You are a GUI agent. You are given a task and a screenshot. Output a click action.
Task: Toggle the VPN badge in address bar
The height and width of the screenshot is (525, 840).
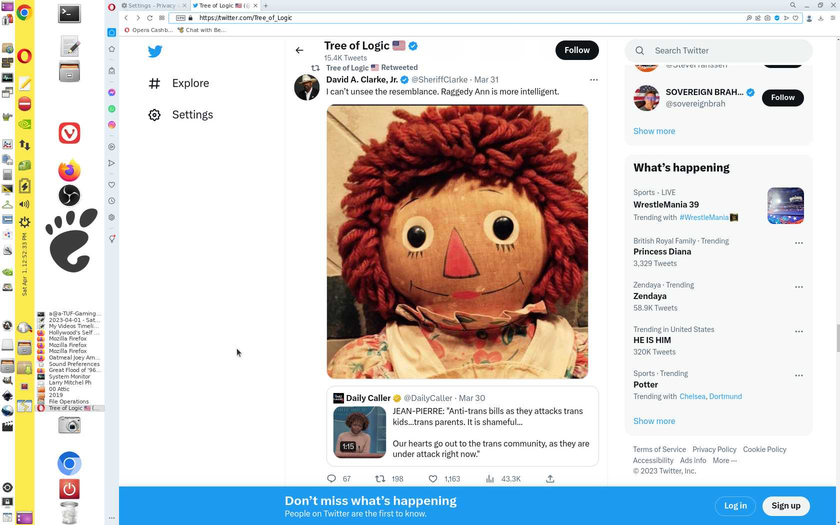[181, 18]
